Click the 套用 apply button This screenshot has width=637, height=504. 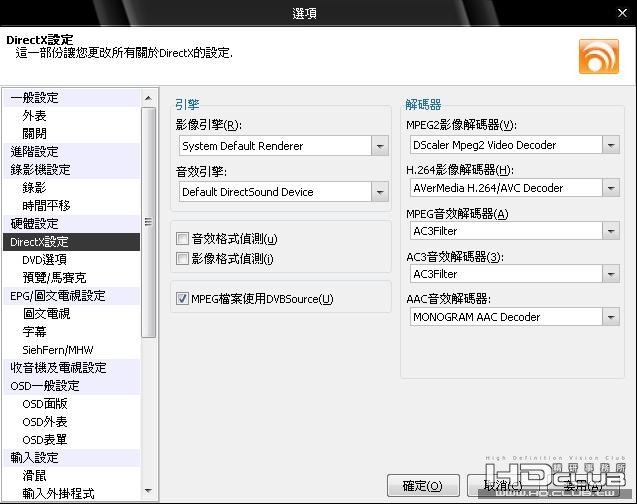583,486
